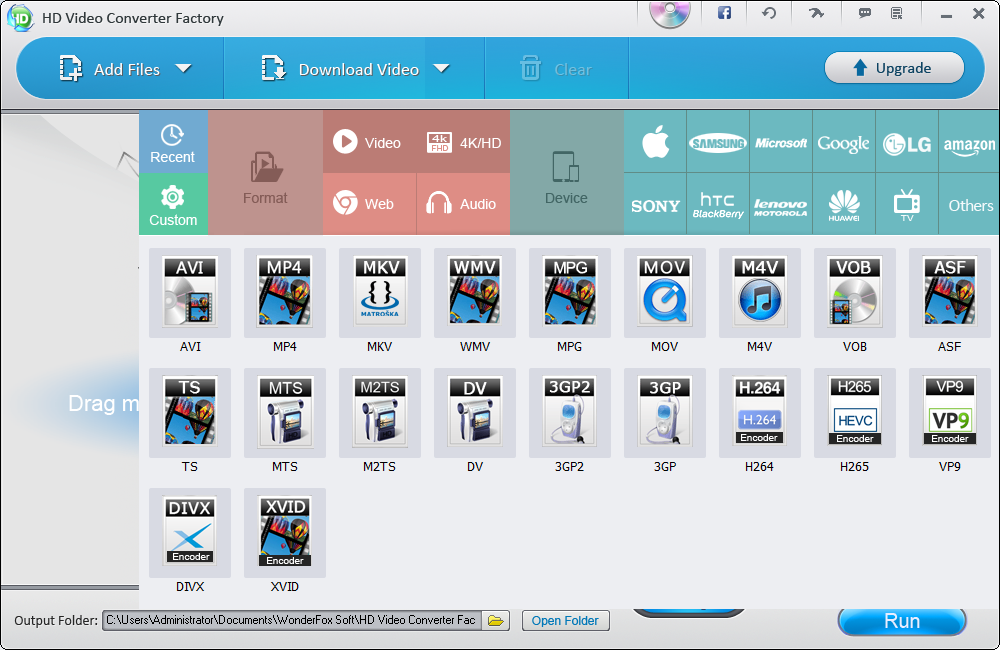
Task: Expand the Add Files dropdown arrow
Action: click(x=183, y=69)
